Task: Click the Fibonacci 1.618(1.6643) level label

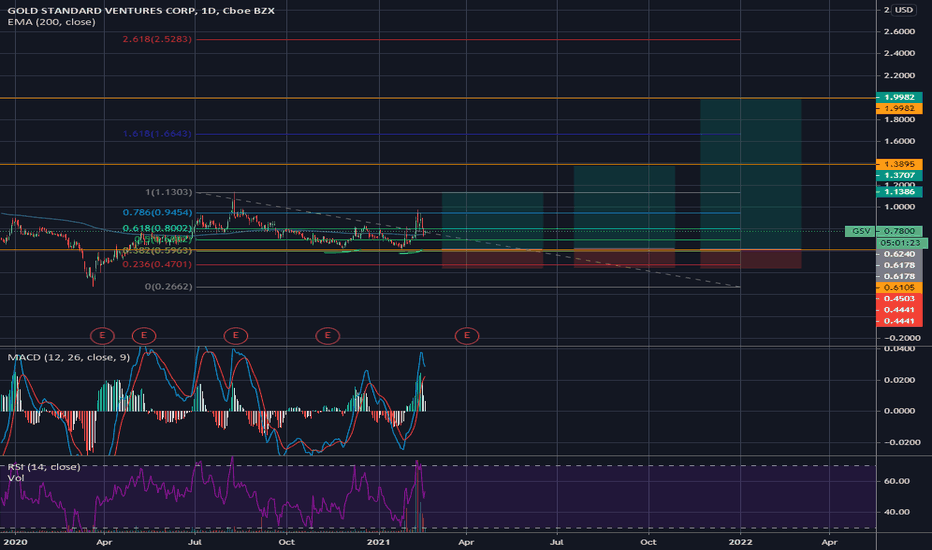Action: pyautogui.click(x=158, y=134)
